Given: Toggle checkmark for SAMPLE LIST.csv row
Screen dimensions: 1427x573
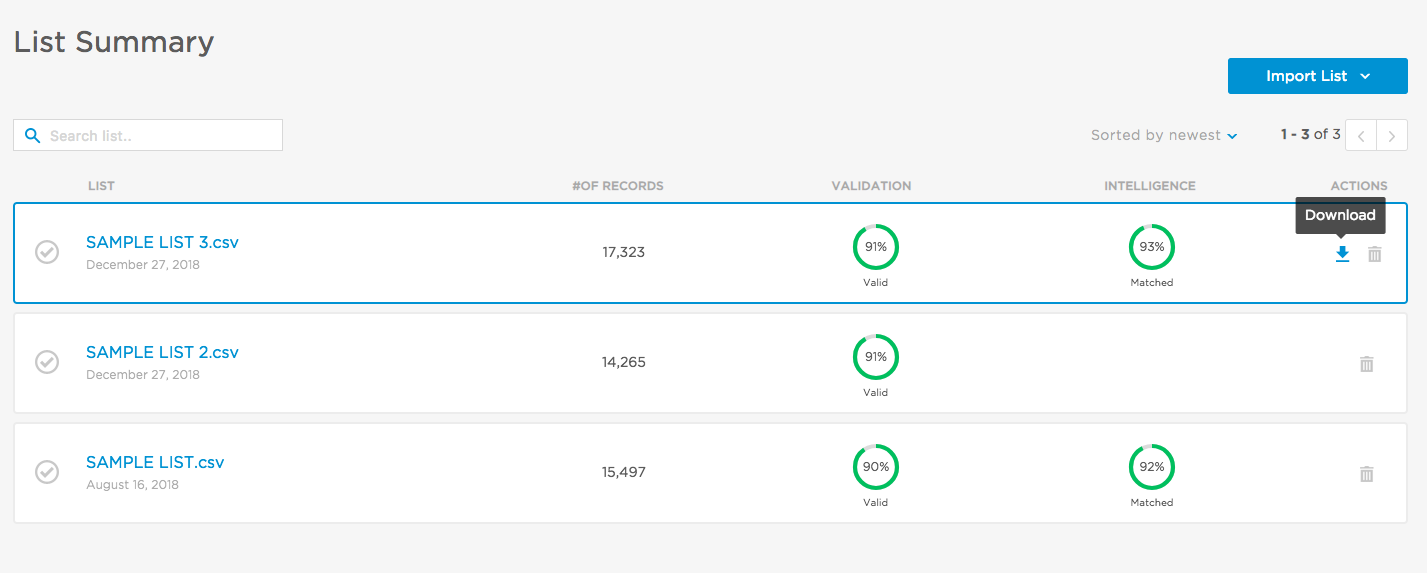Looking at the screenshot, I should tap(47, 472).
